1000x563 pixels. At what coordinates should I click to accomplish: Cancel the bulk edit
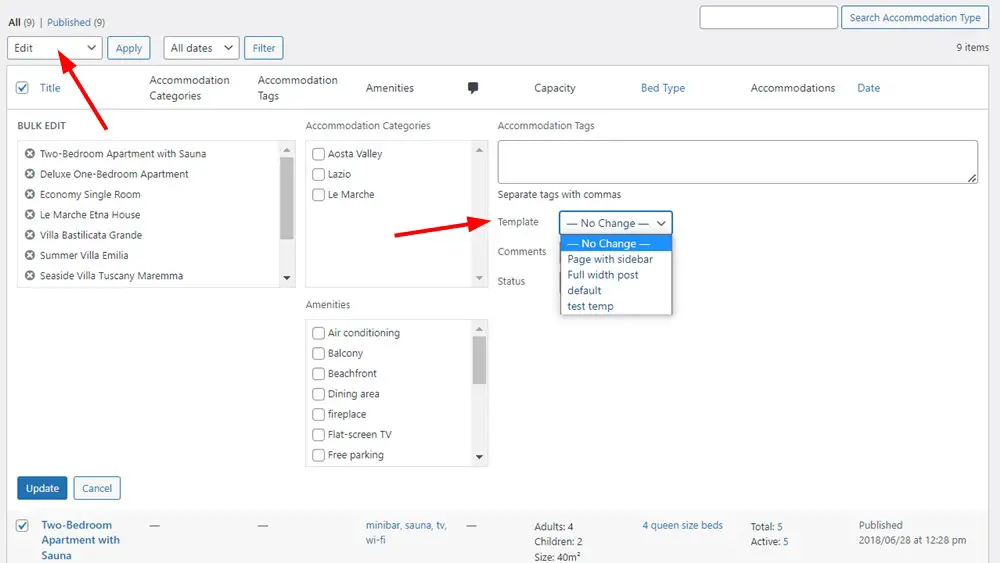[x=97, y=488]
